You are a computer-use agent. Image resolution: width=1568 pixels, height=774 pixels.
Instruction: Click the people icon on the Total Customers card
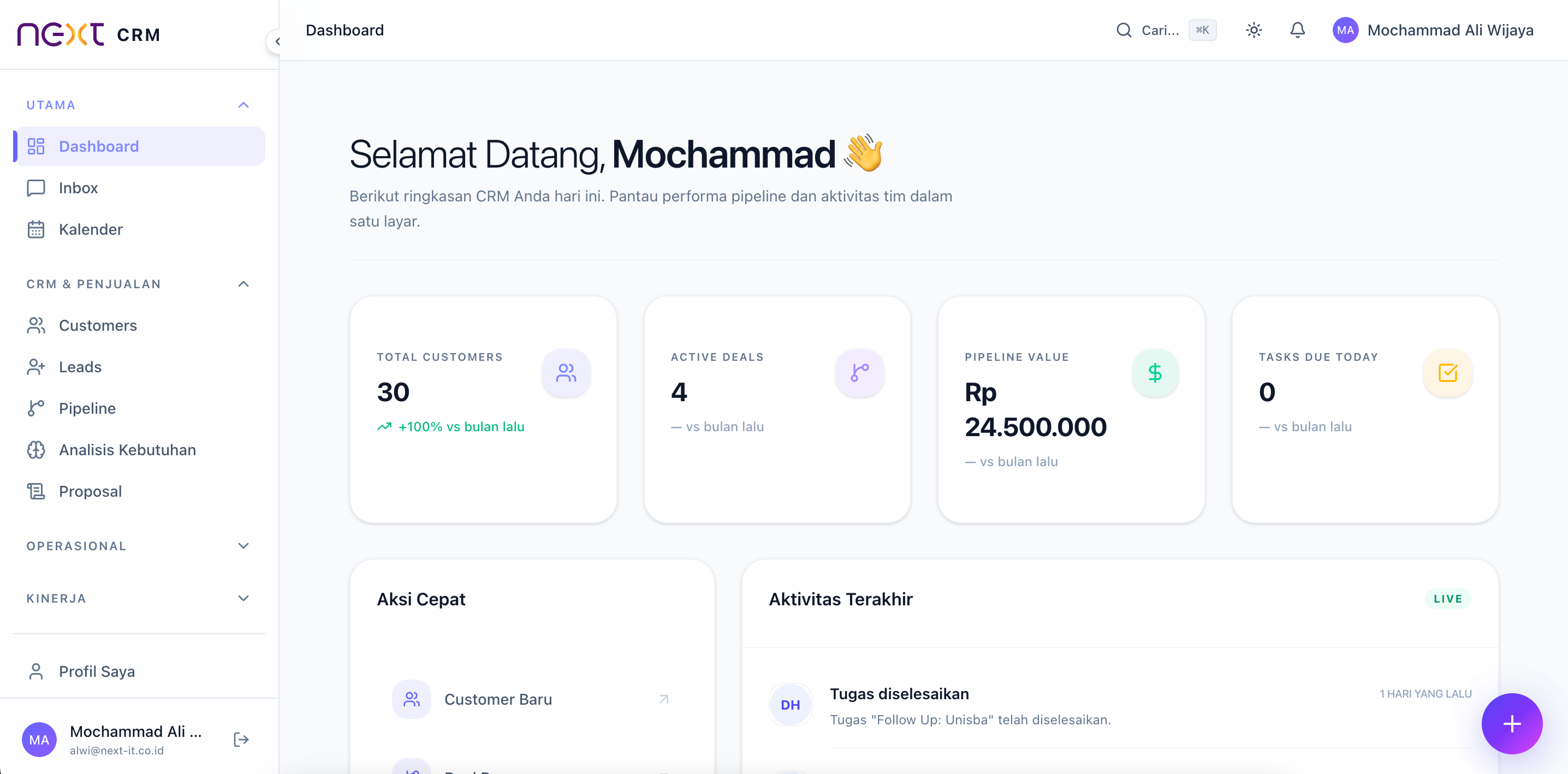point(566,372)
